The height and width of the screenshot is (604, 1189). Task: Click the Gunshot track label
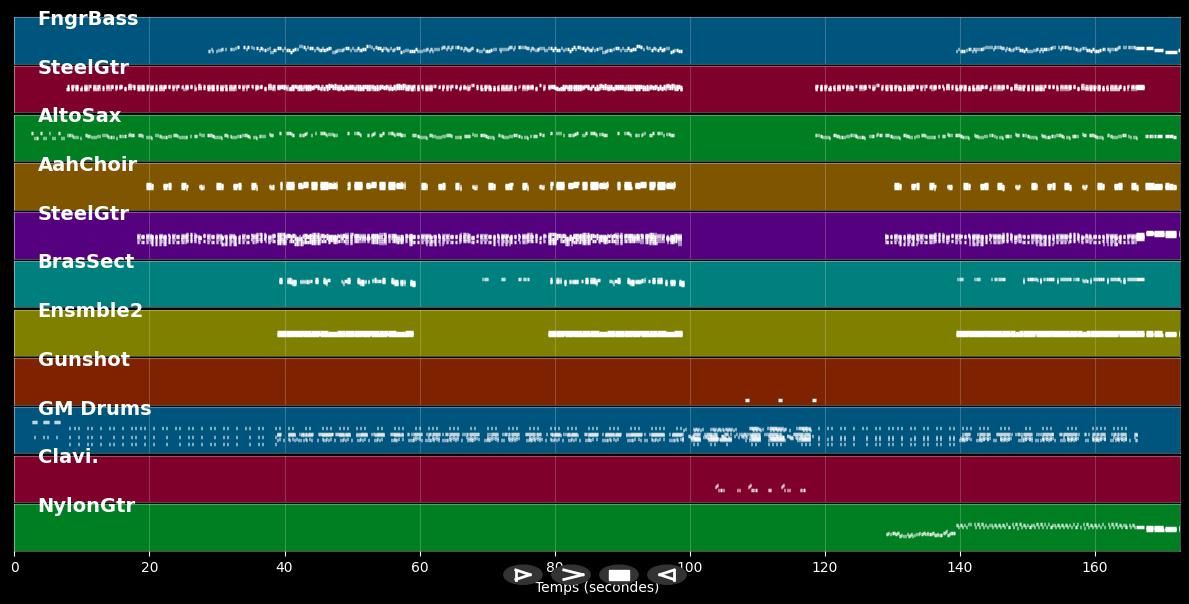point(84,360)
